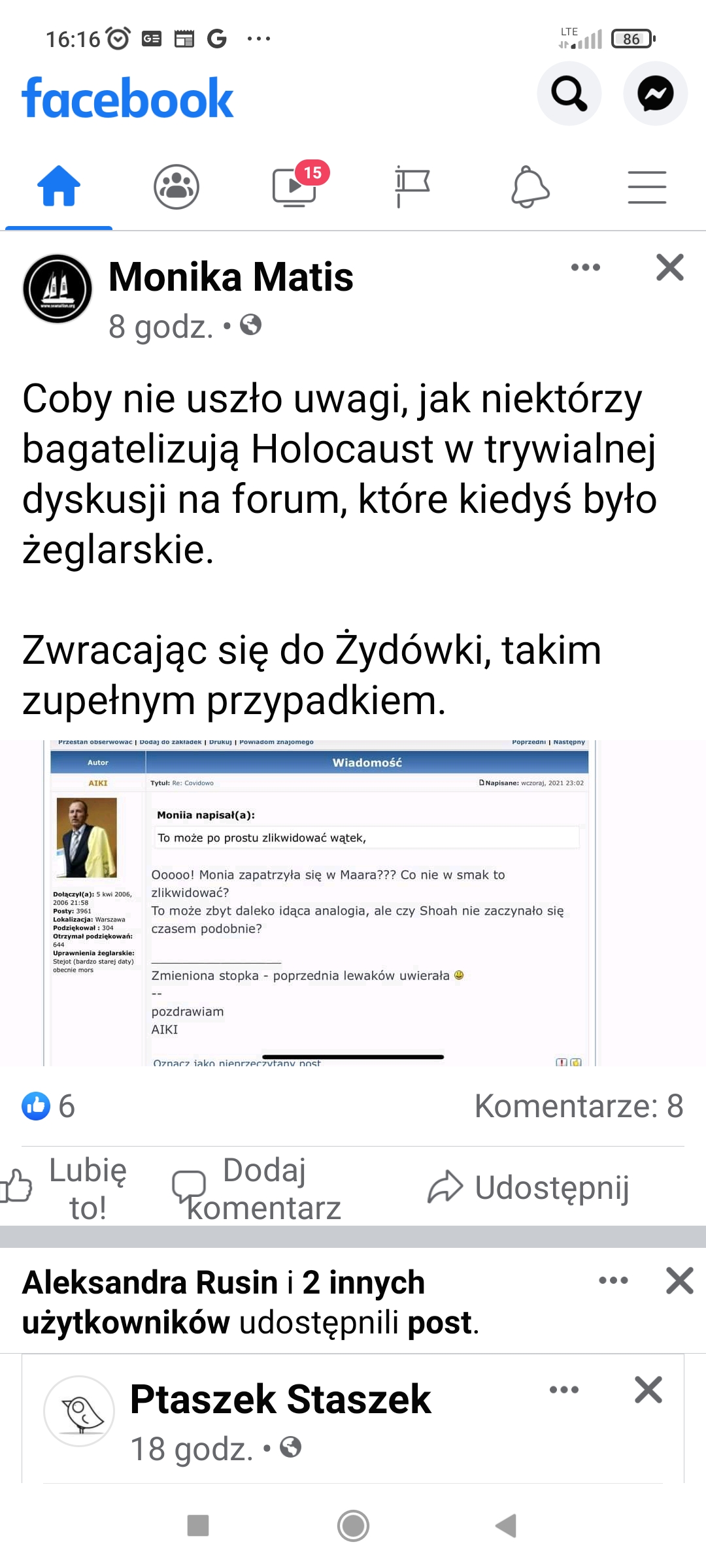Screen dimensions: 706x1568
Task: Expand options for Aleksandra Rusin shared post
Action: 613,1281
